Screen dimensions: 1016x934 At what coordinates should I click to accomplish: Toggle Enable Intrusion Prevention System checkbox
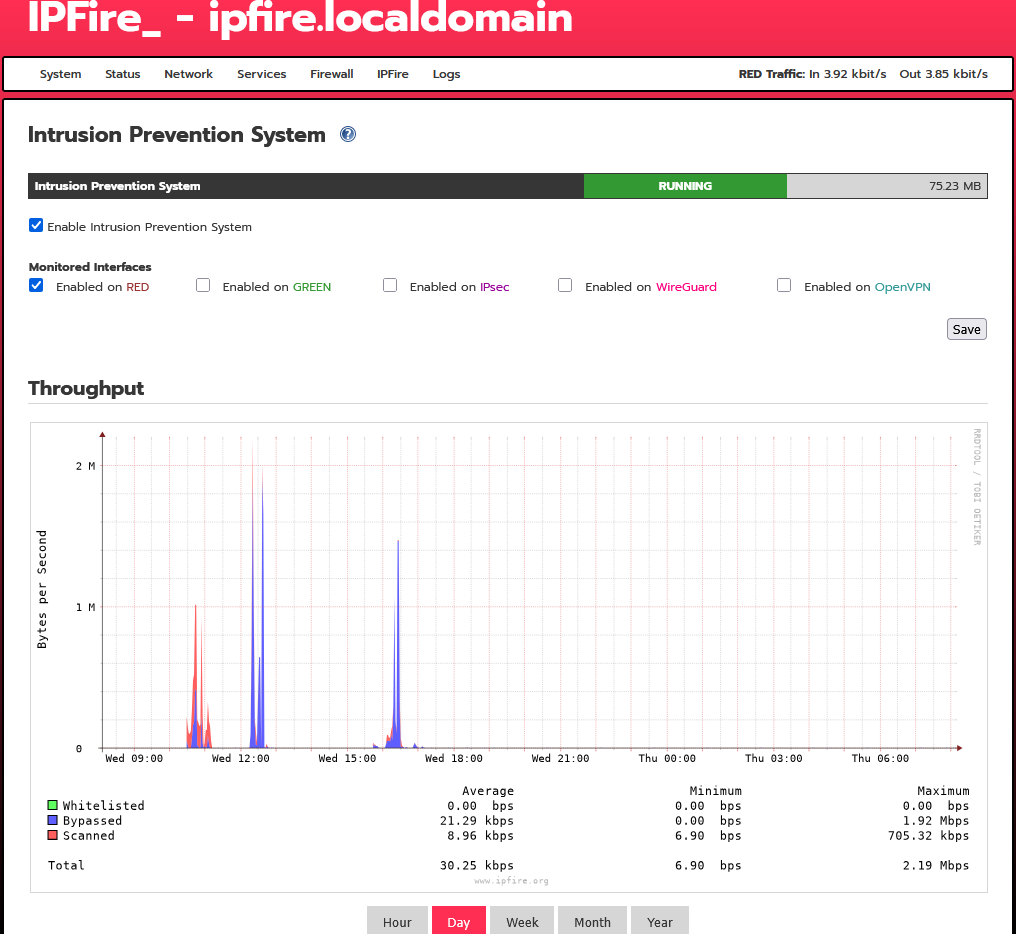(36, 226)
